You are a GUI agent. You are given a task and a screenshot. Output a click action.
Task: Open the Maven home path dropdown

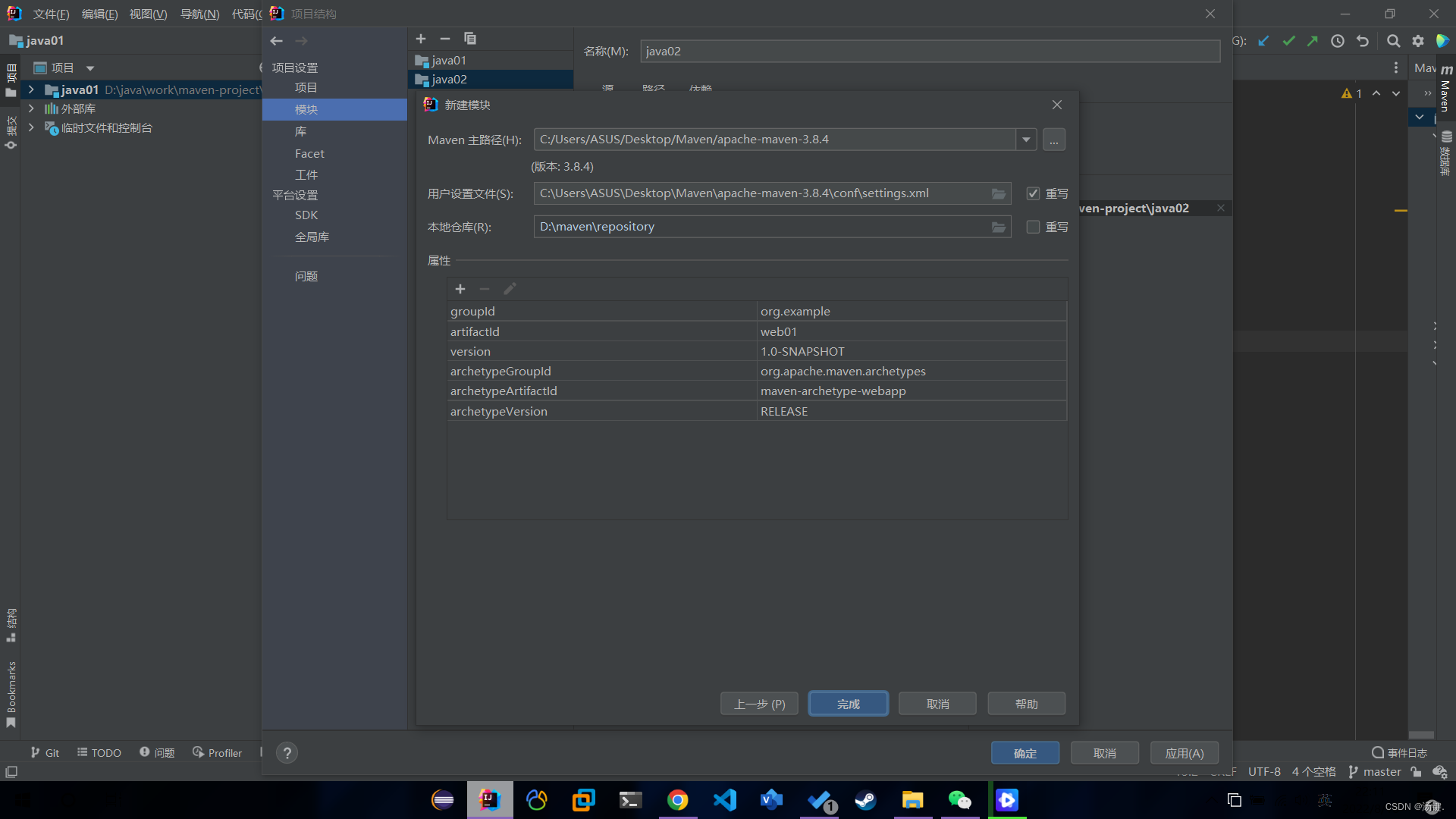(1026, 140)
